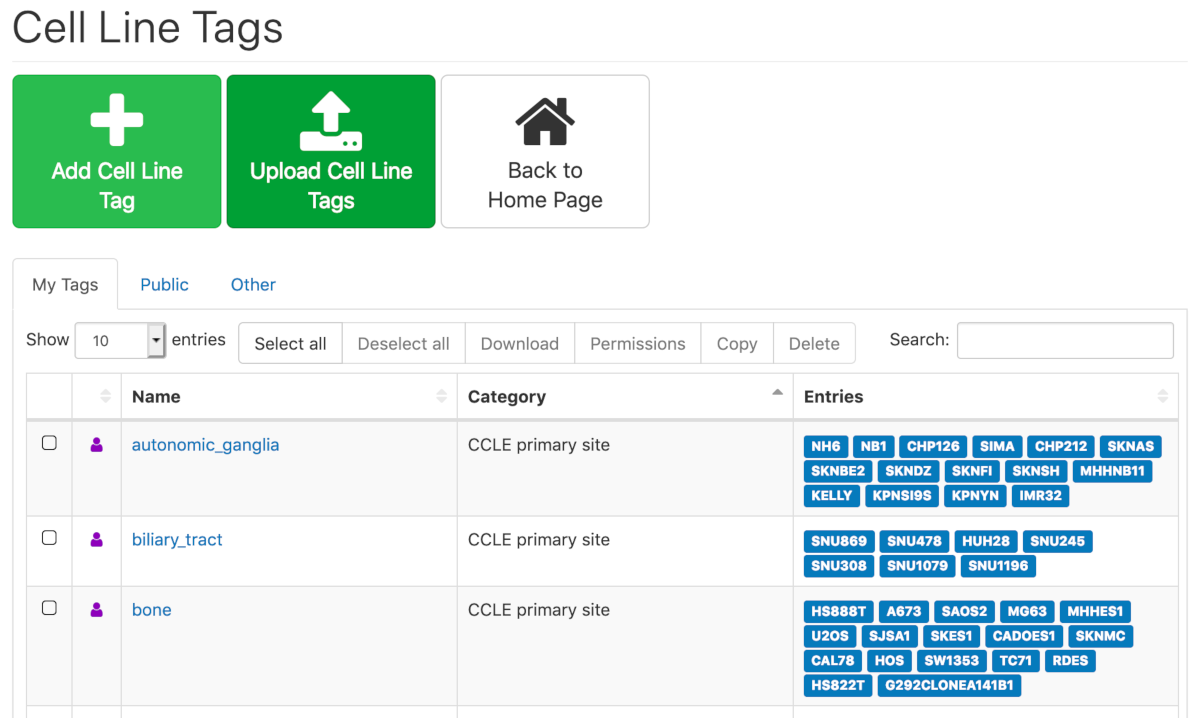Click the purple user icon beside bone
Viewport: 1200px width, 718px height.
point(96,610)
